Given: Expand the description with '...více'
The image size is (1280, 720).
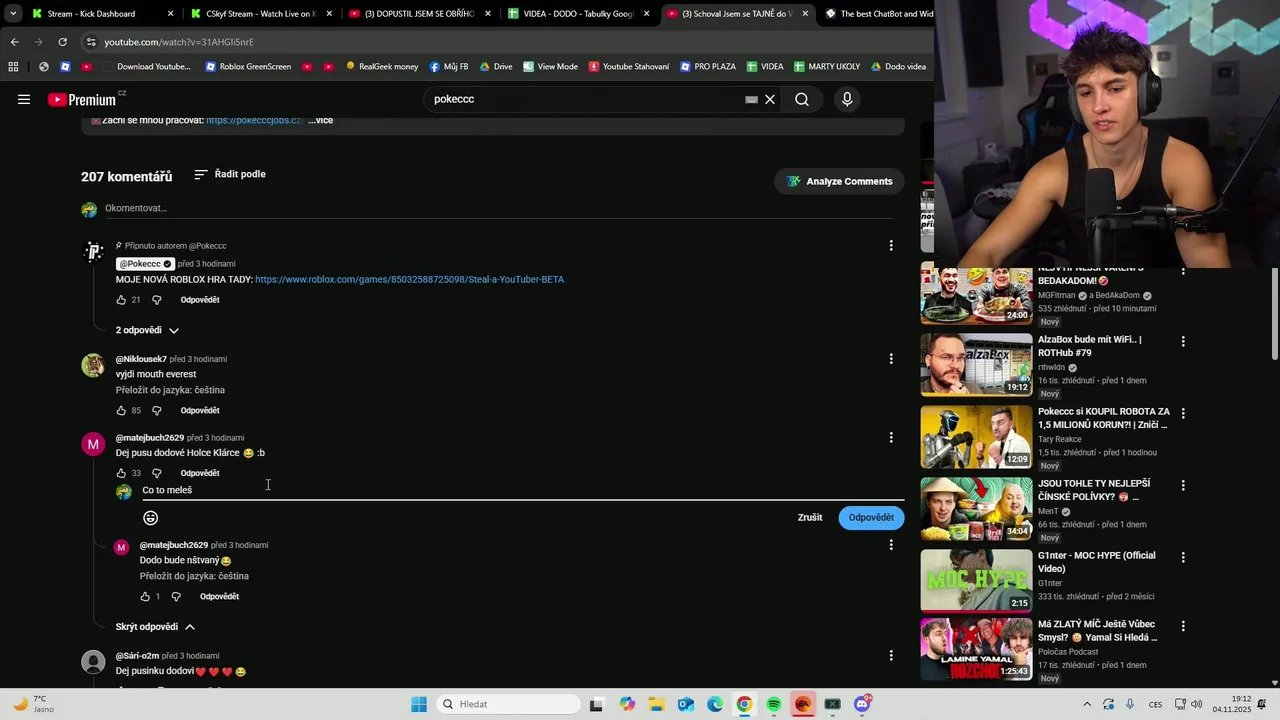Looking at the screenshot, I should coord(320,120).
